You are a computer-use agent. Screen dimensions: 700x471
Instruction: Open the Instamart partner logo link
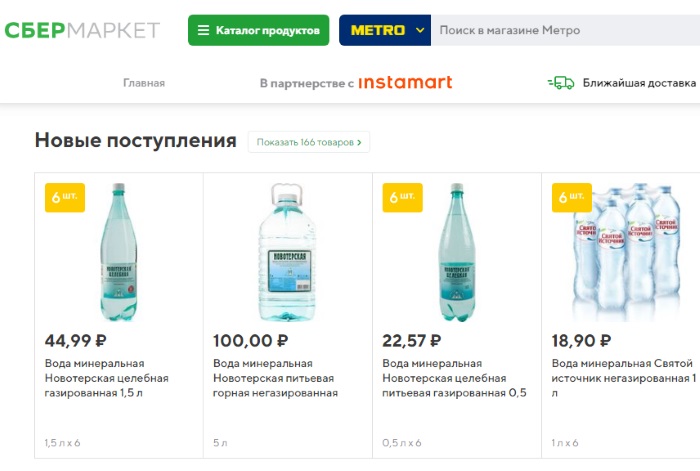pyautogui.click(x=404, y=83)
